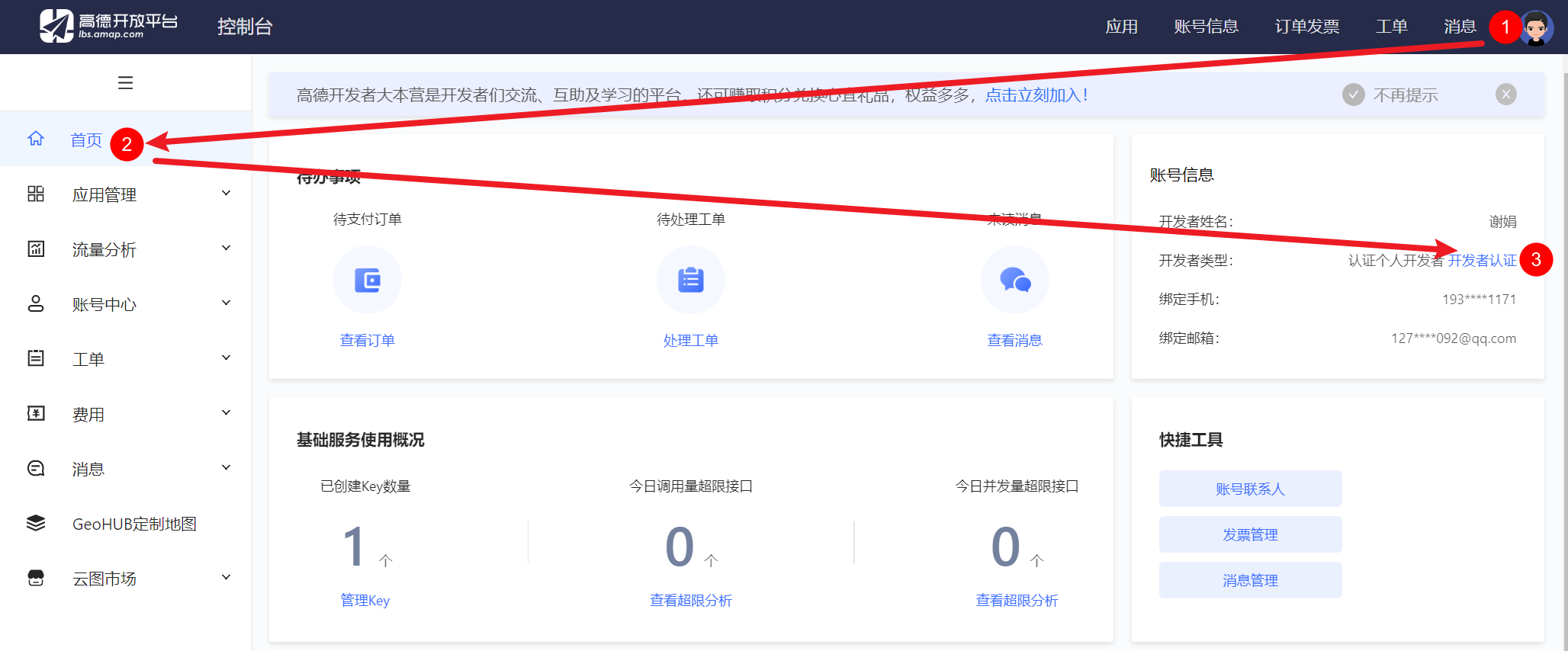Click the 账号中心 person icon
The image size is (1568, 651).
pyautogui.click(x=36, y=303)
